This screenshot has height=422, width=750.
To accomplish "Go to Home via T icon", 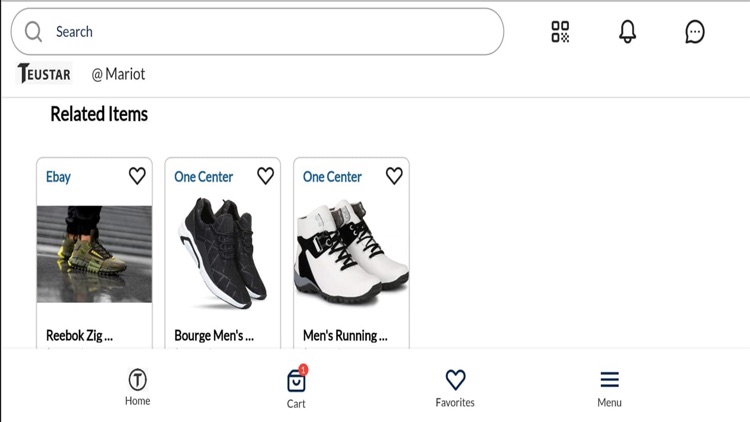I will [x=137, y=380].
